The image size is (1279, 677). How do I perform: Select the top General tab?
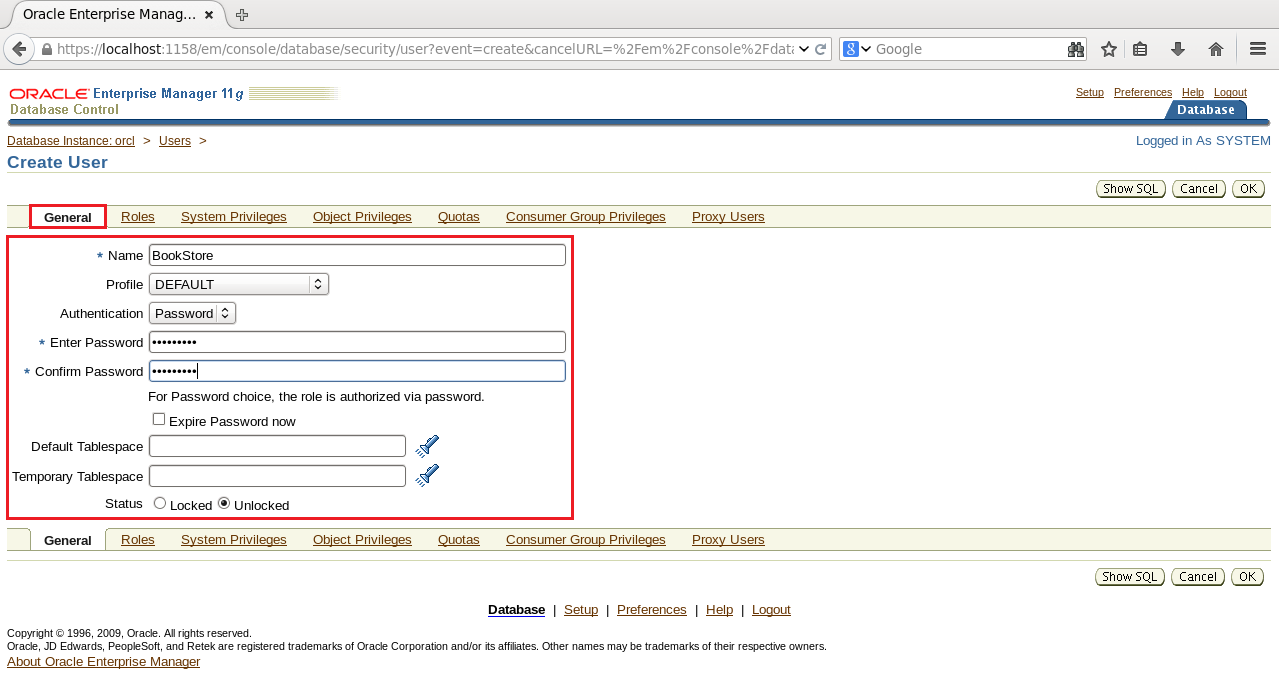[68, 217]
